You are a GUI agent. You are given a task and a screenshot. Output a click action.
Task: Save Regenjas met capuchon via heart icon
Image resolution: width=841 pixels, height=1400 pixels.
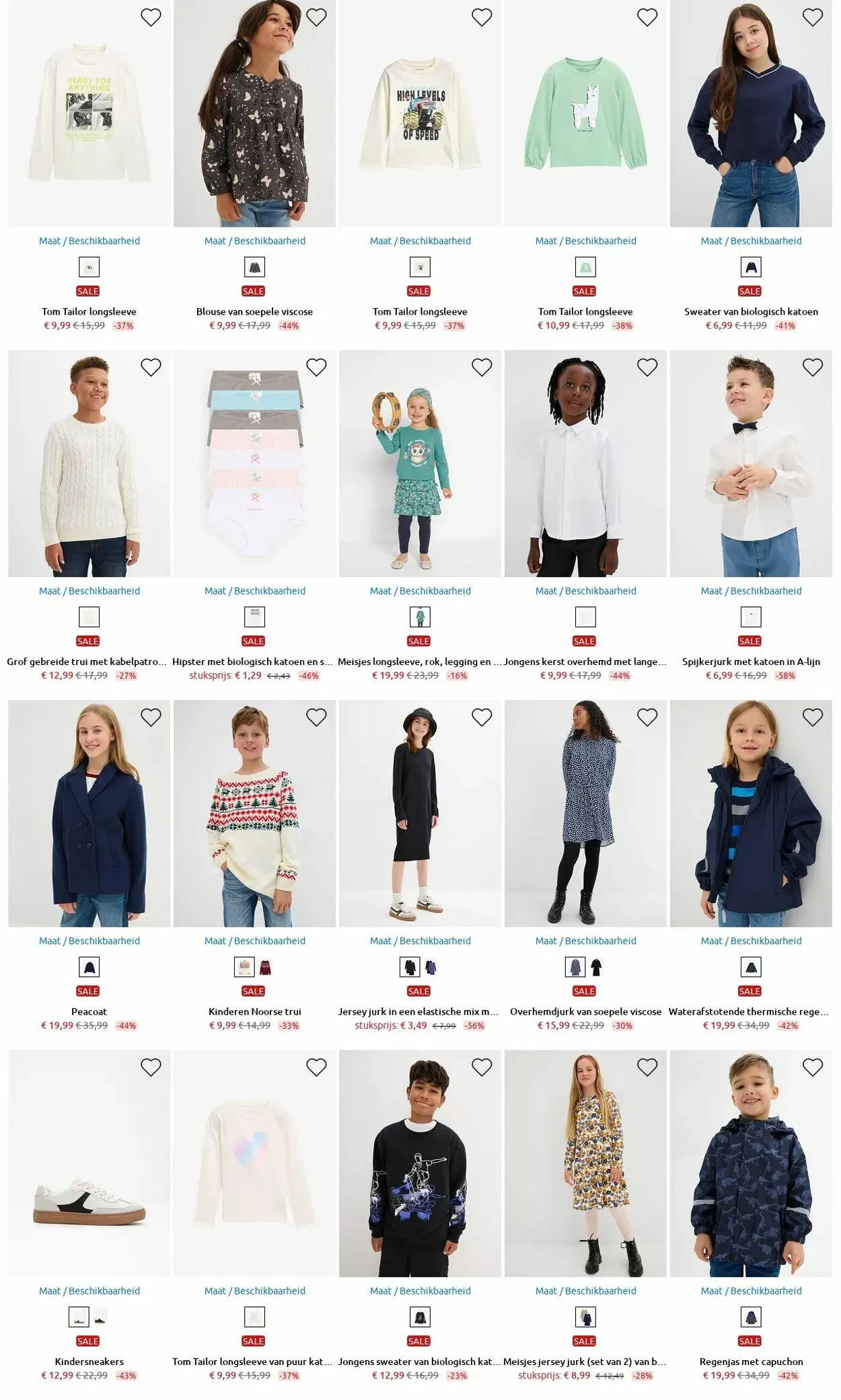tap(813, 1067)
